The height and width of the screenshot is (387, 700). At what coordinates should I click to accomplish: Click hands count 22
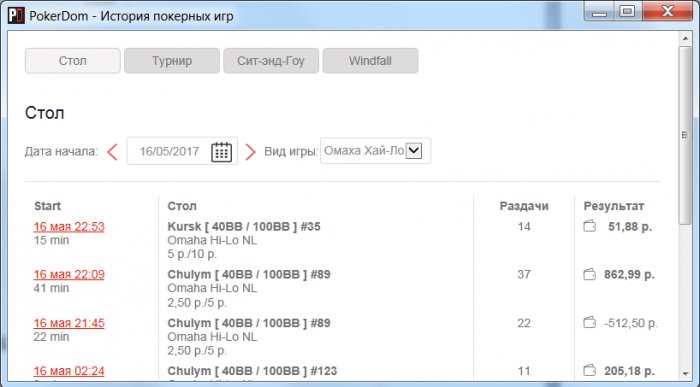point(524,323)
